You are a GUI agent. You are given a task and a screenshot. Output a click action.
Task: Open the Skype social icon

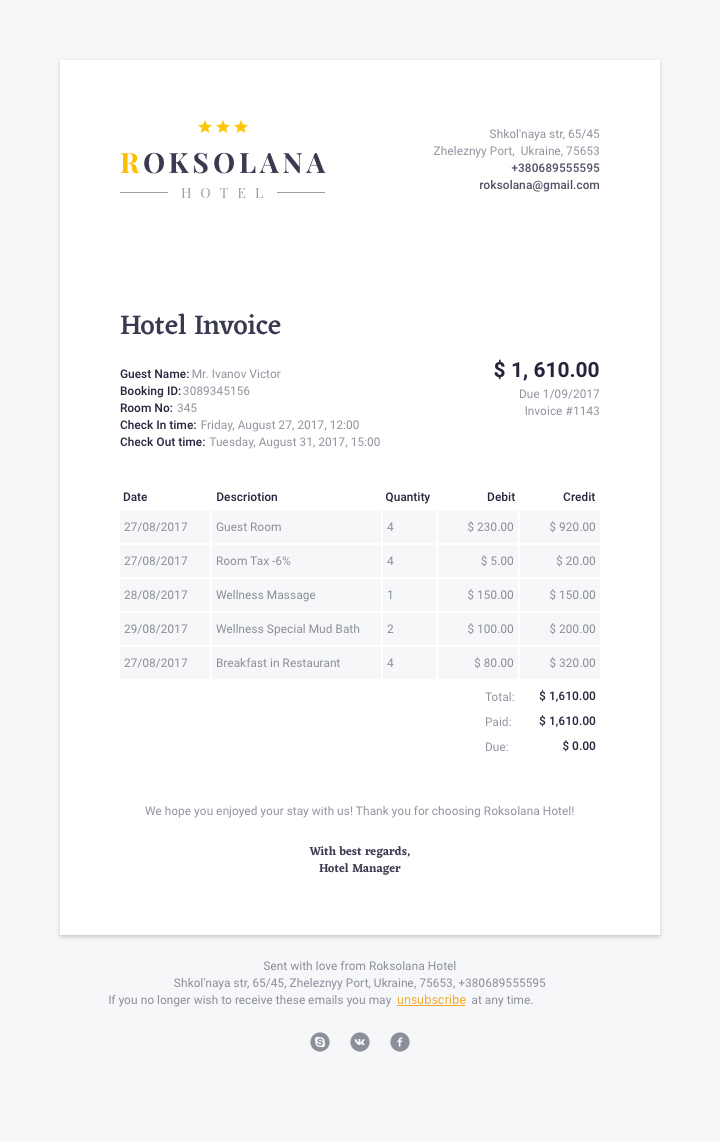(320, 1042)
